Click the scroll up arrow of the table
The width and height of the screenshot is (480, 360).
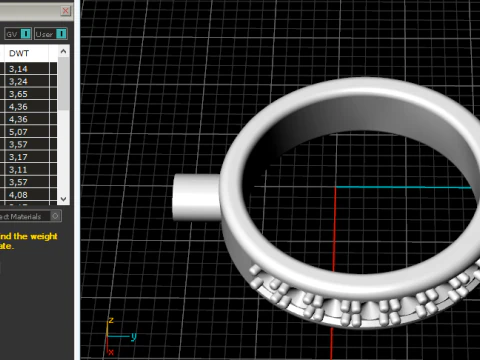click(x=63, y=51)
